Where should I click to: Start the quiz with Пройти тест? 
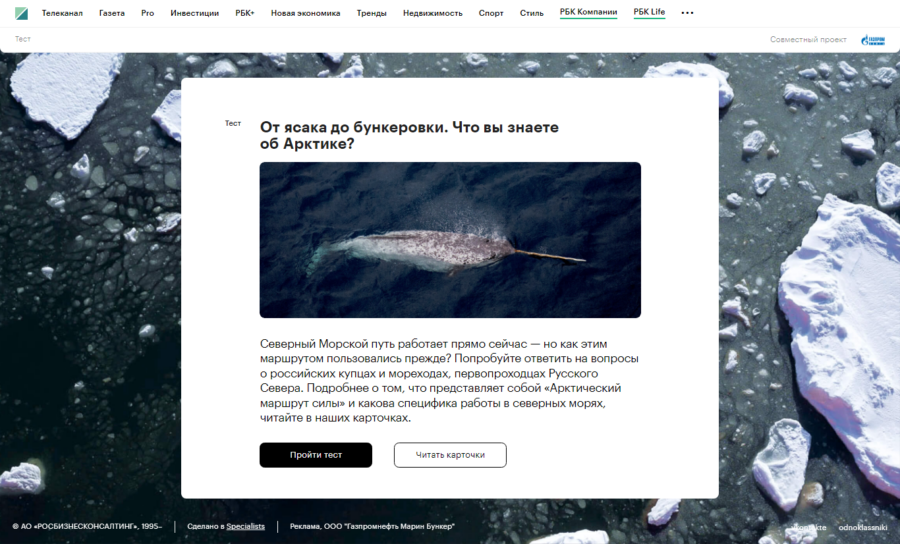coord(316,454)
